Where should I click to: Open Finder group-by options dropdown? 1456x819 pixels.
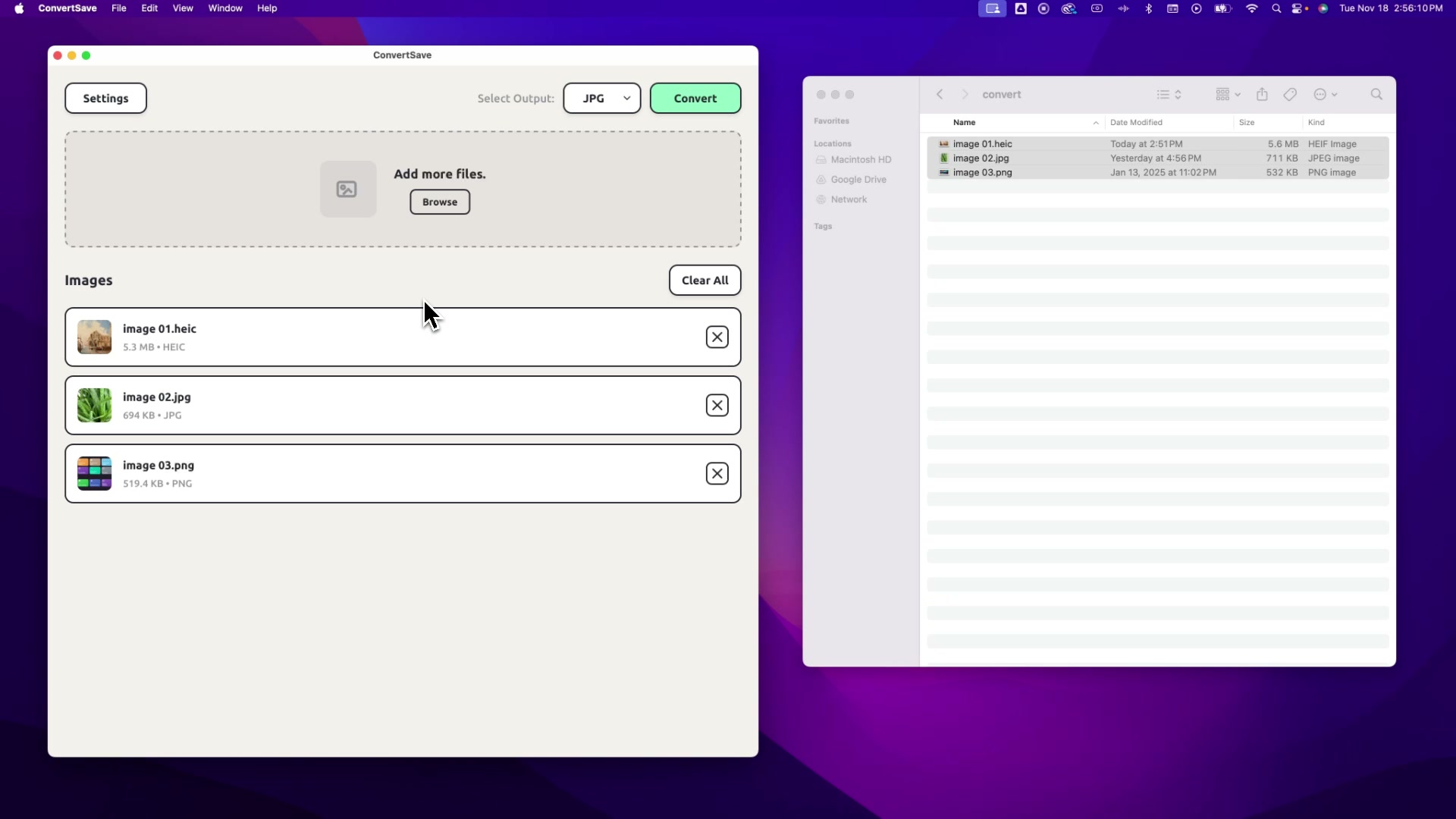coord(1228,95)
